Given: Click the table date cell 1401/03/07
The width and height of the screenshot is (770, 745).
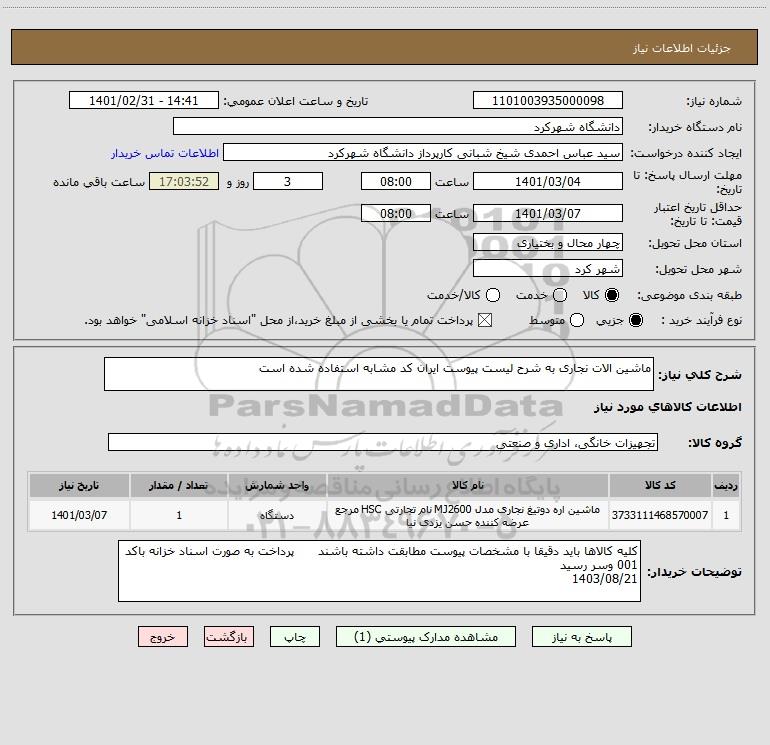Looking at the screenshot, I should click(x=79, y=515).
